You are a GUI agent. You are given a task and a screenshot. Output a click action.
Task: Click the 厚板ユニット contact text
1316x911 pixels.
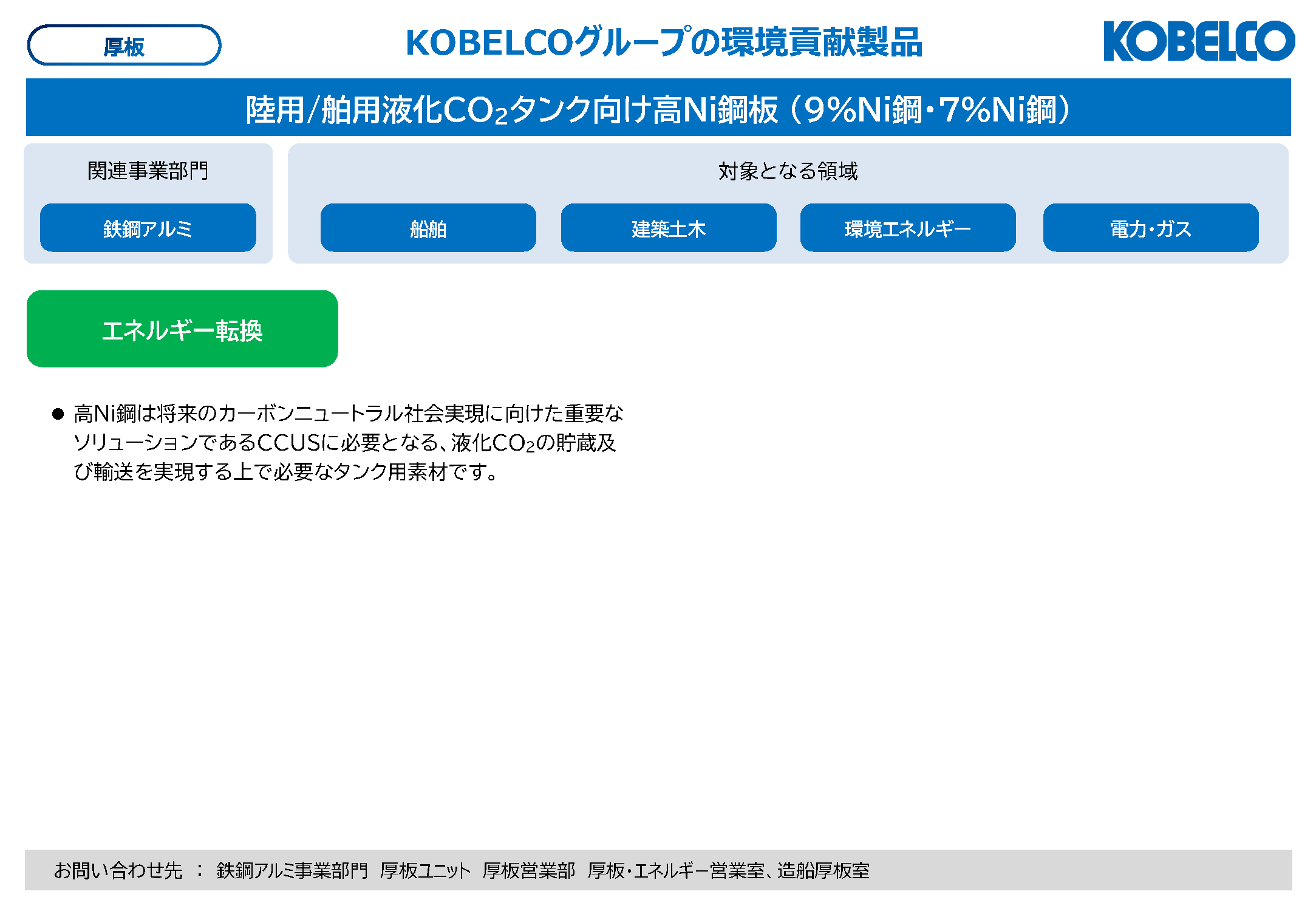click(x=425, y=870)
